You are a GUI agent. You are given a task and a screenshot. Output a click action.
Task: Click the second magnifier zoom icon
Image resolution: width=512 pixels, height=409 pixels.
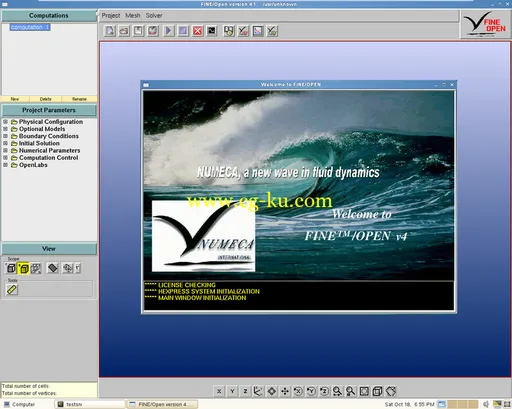coord(351,391)
